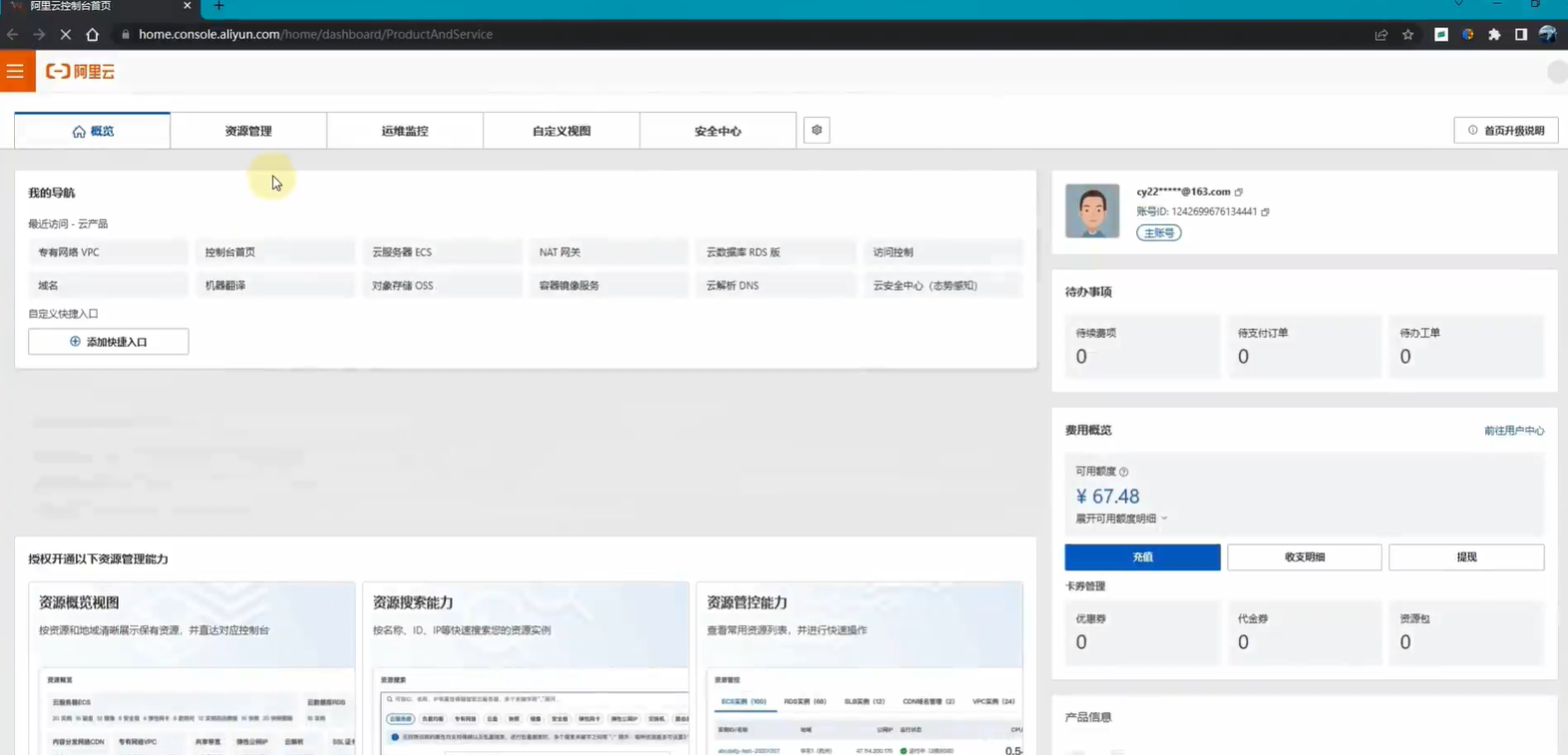Click the 资源搜索能力 card
The width and height of the screenshot is (1568, 755).
[x=526, y=668]
